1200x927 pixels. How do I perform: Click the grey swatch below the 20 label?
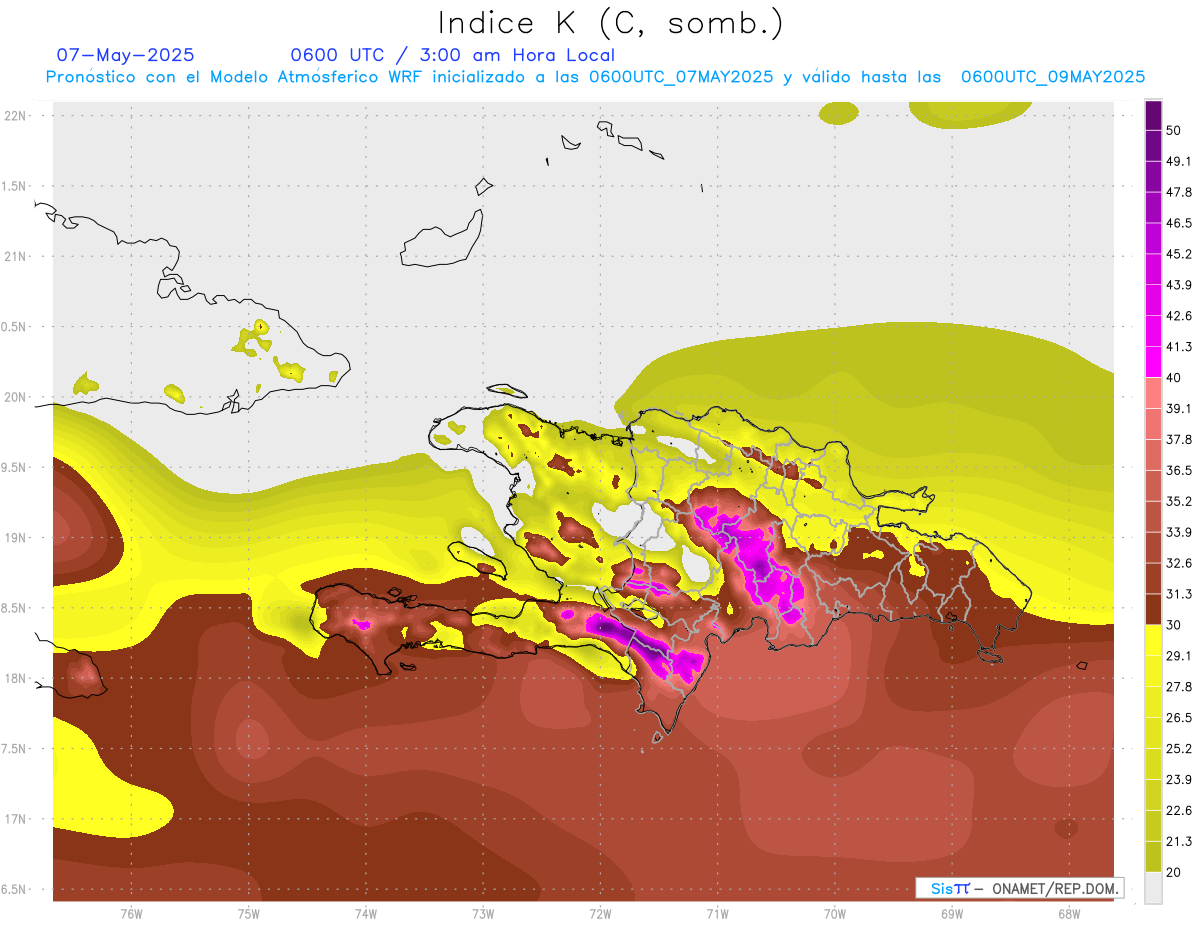click(1154, 888)
